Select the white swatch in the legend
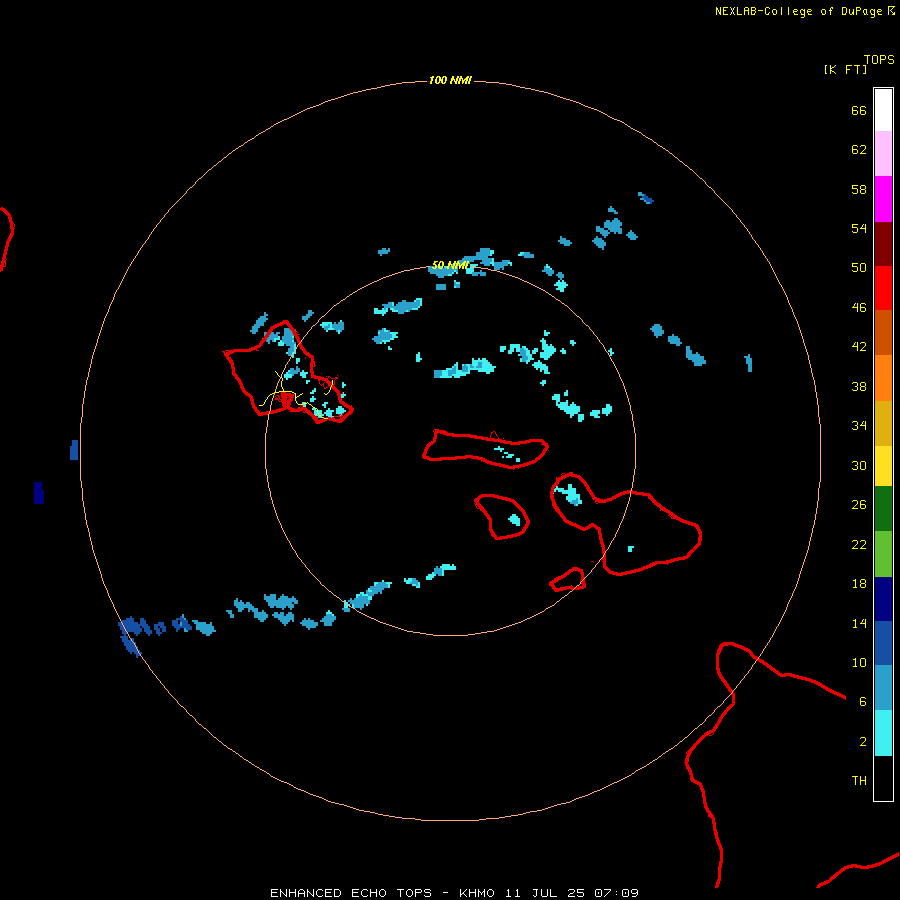 coord(883,110)
